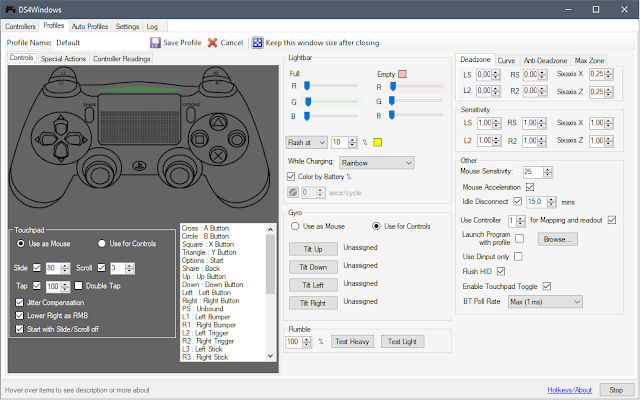Switch to the Controllers tab
This screenshot has width=640, height=400.
[20, 27]
